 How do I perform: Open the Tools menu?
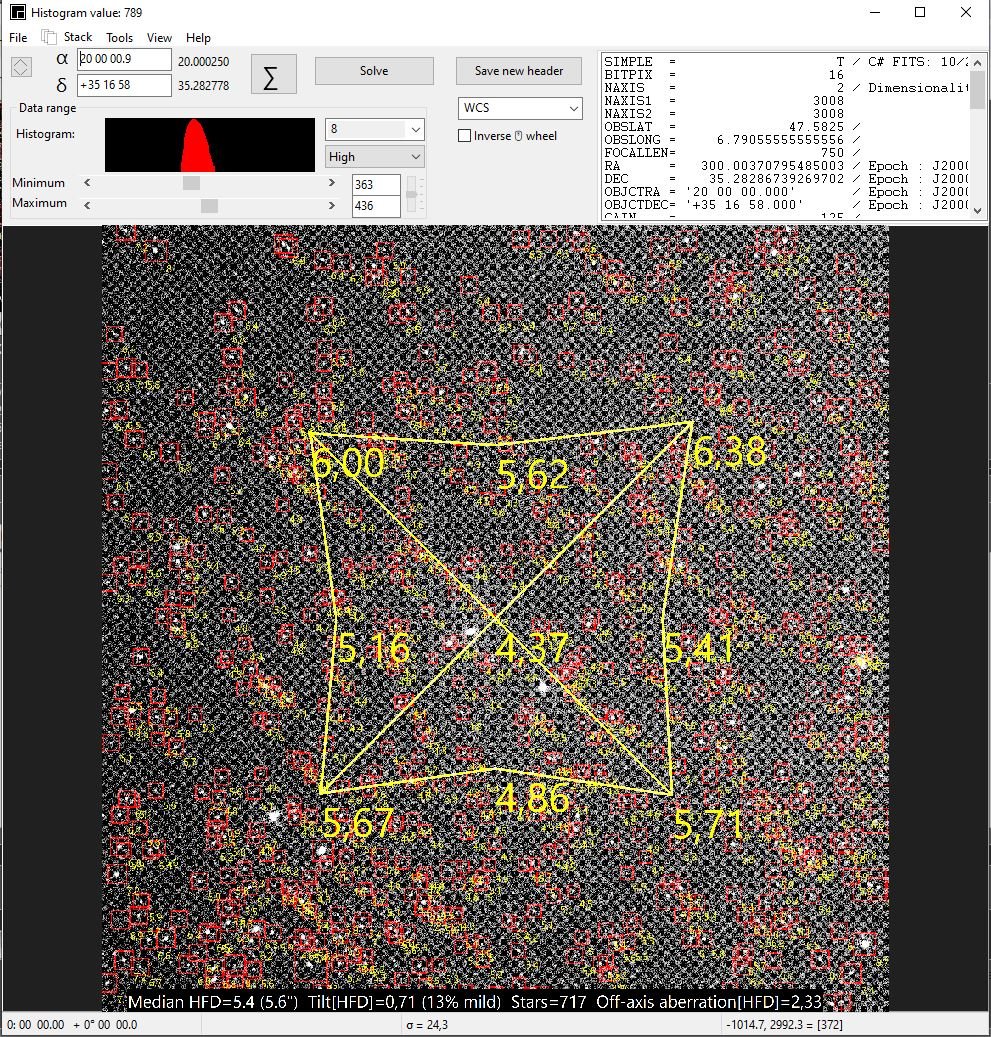click(x=119, y=37)
